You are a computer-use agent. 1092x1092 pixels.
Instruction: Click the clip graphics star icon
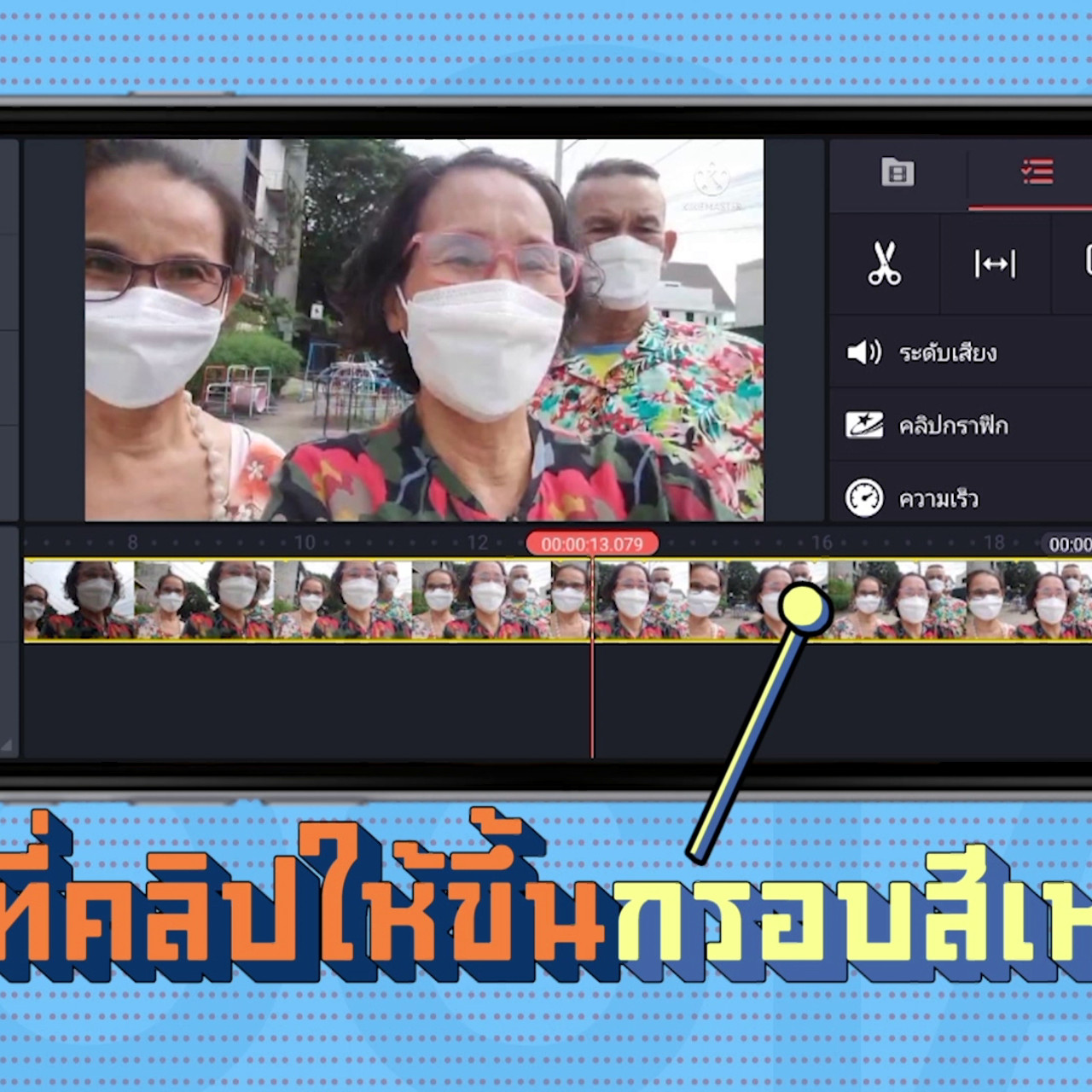tap(863, 425)
